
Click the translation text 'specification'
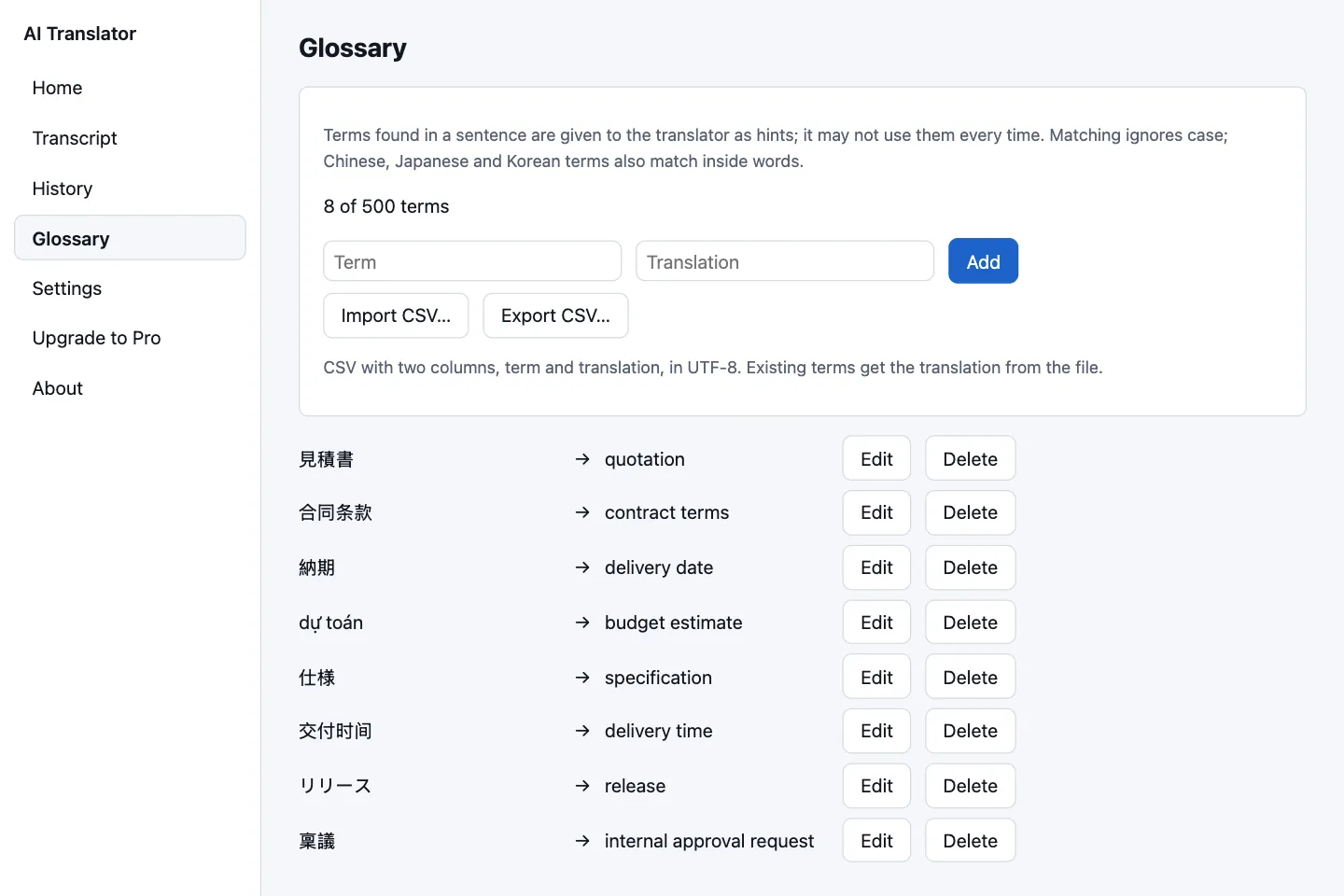click(x=658, y=678)
